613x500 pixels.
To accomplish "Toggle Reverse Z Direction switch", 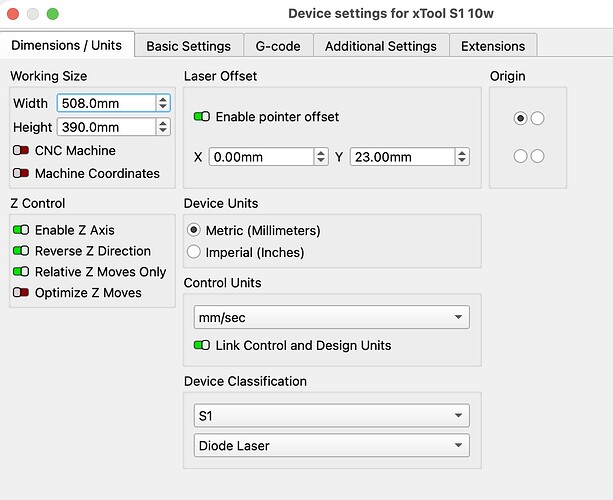I will (x=21, y=251).
